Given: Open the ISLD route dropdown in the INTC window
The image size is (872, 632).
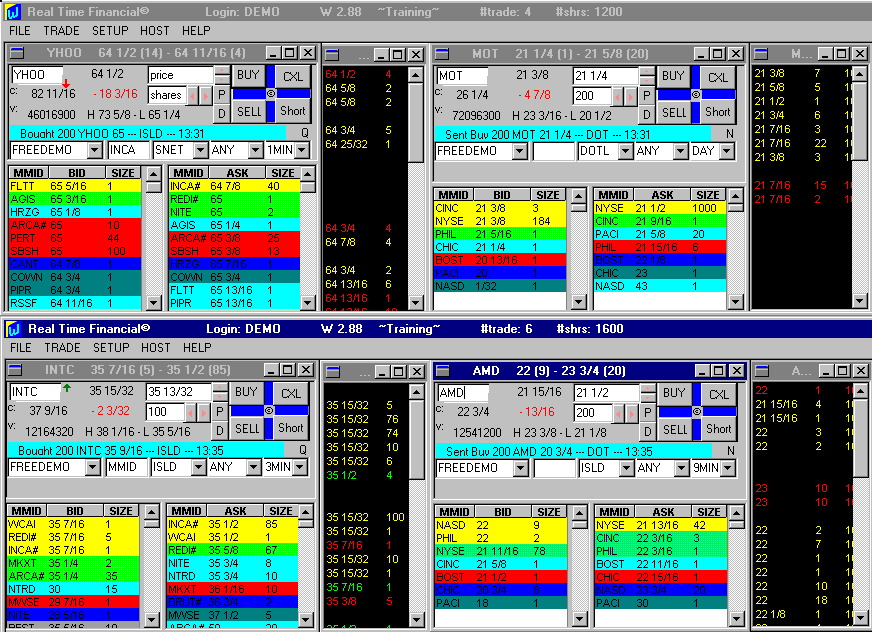Looking at the screenshot, I should [199, 467].
